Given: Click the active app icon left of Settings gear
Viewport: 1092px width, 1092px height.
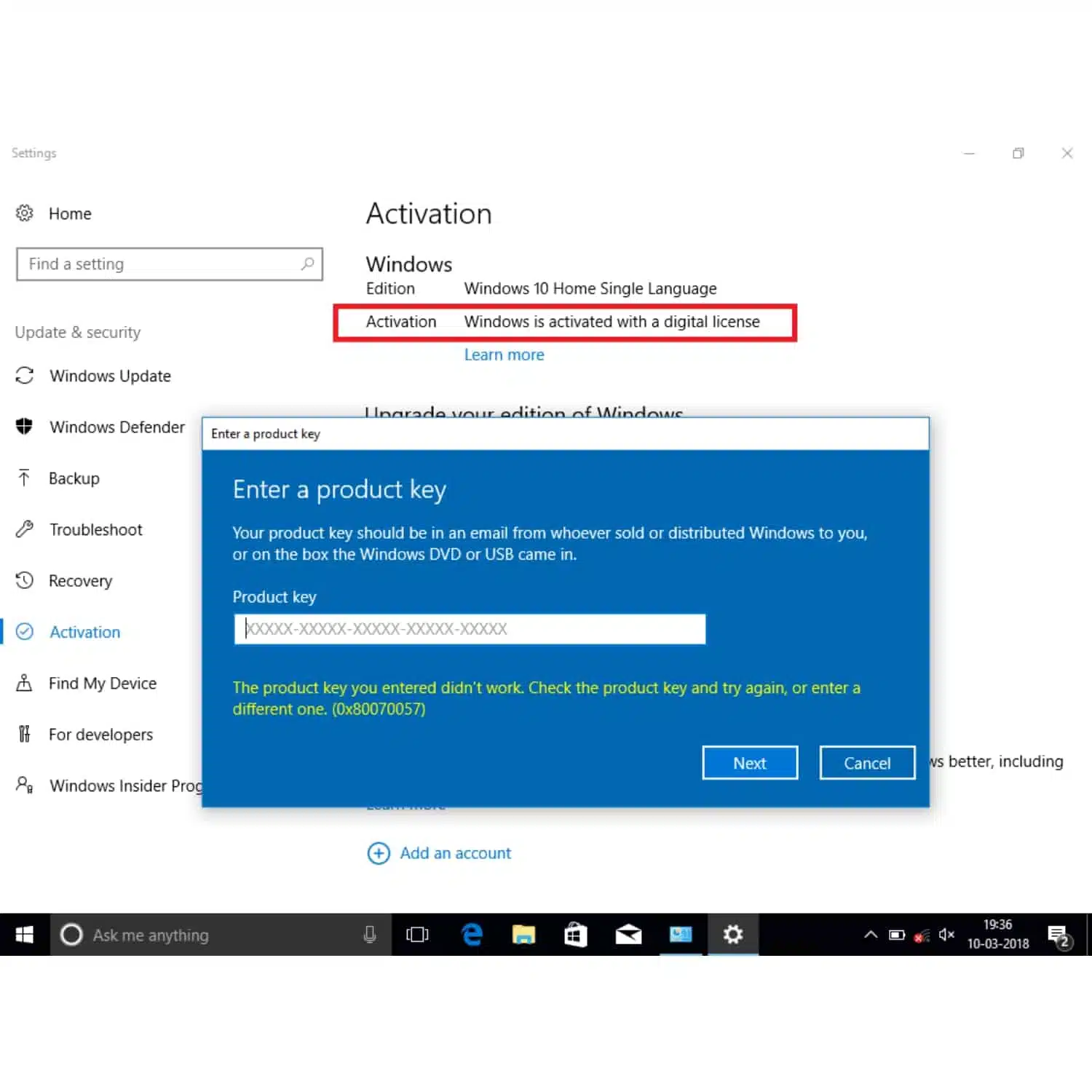Looking at the screenshot, I should [681, 935].
